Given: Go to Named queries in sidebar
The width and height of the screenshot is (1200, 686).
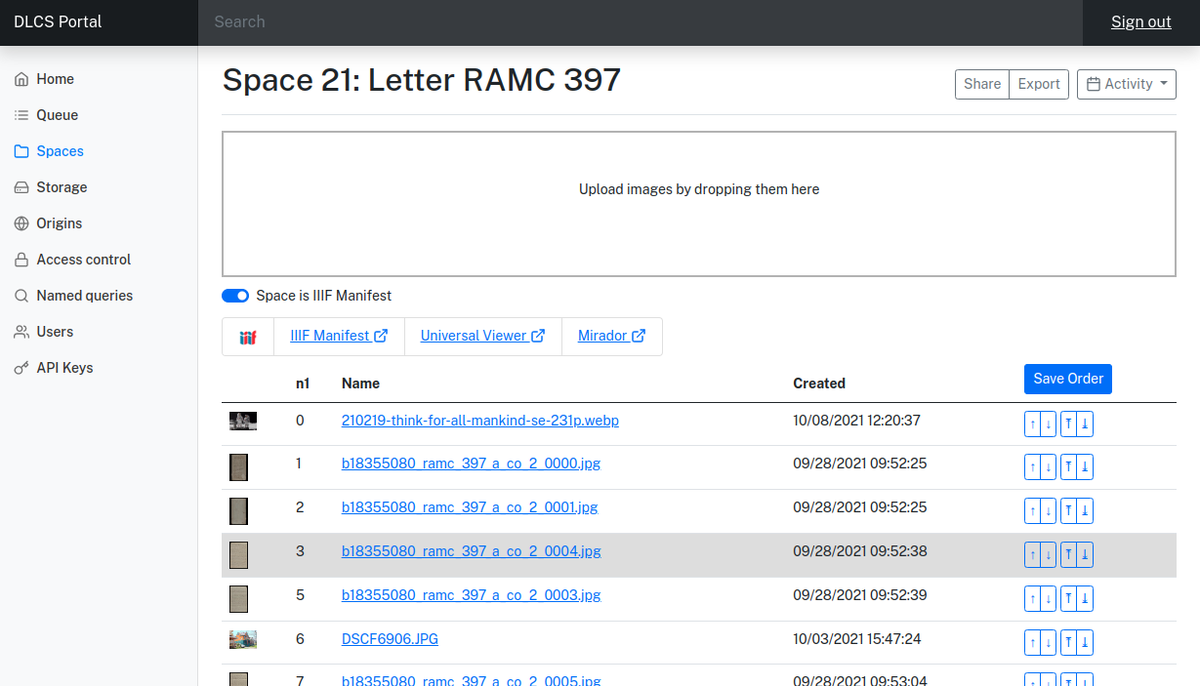Looking at the screenshot, I should 84,295.
